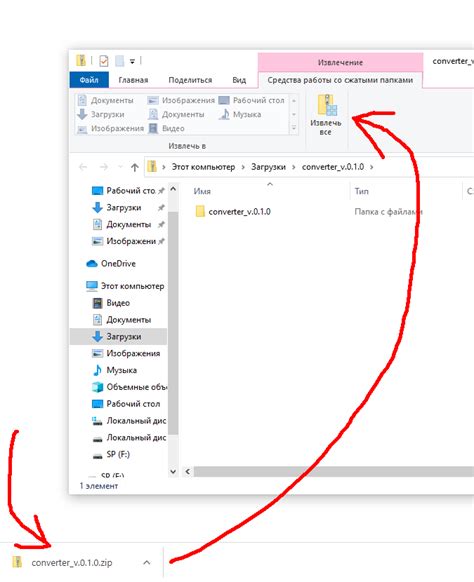Sort files by Имя column header
The height and width of the screenshot is (582, 474).
[202, 192]
